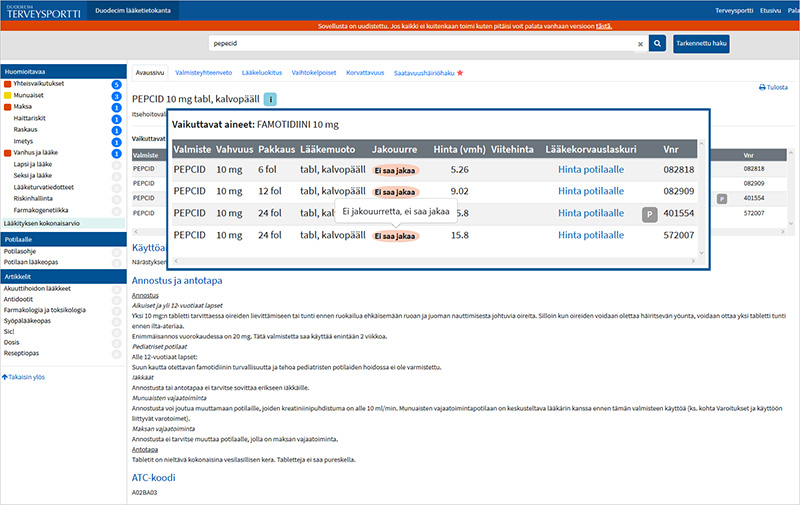
Task: Open the Vaihtokelpoiset tab
Action: 314,73
